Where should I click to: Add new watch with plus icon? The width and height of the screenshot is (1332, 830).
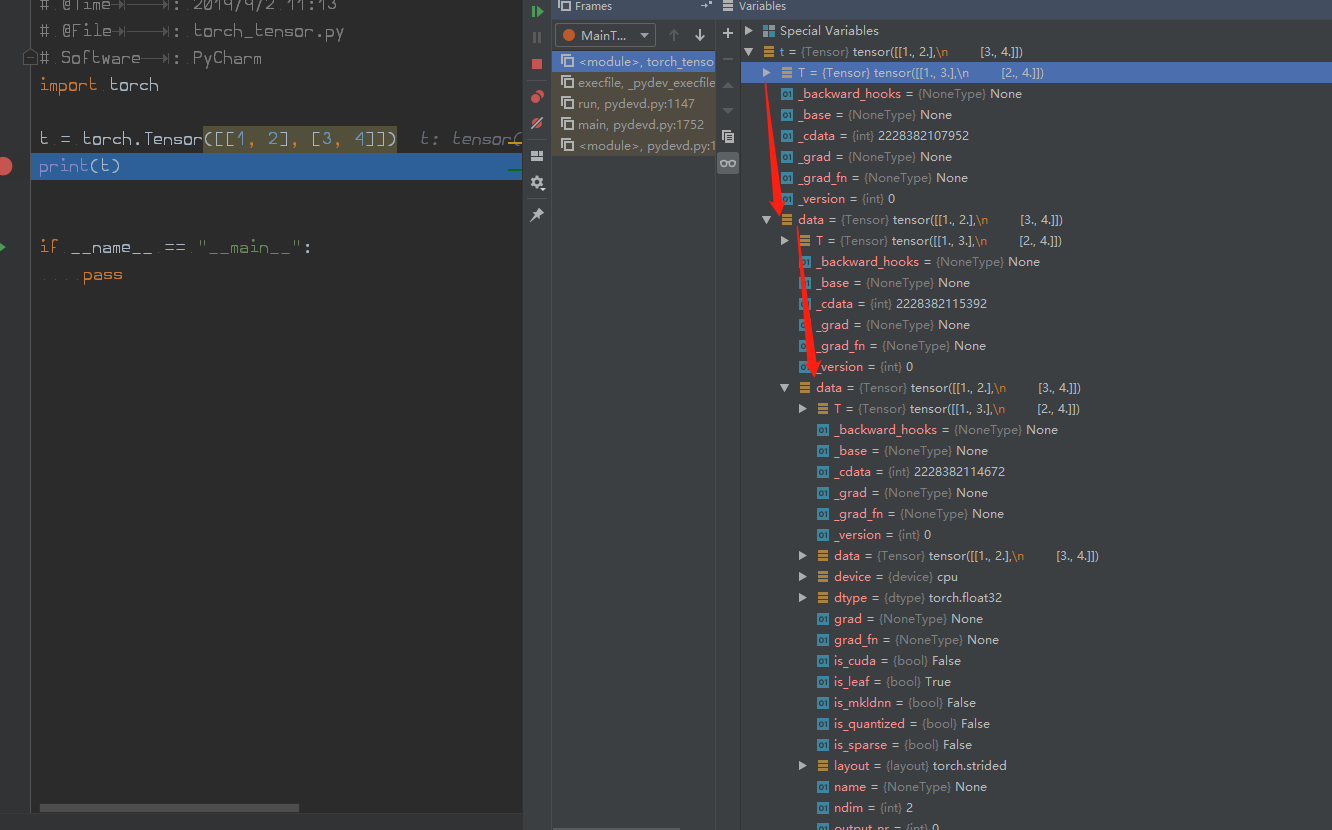coord(728,33)
